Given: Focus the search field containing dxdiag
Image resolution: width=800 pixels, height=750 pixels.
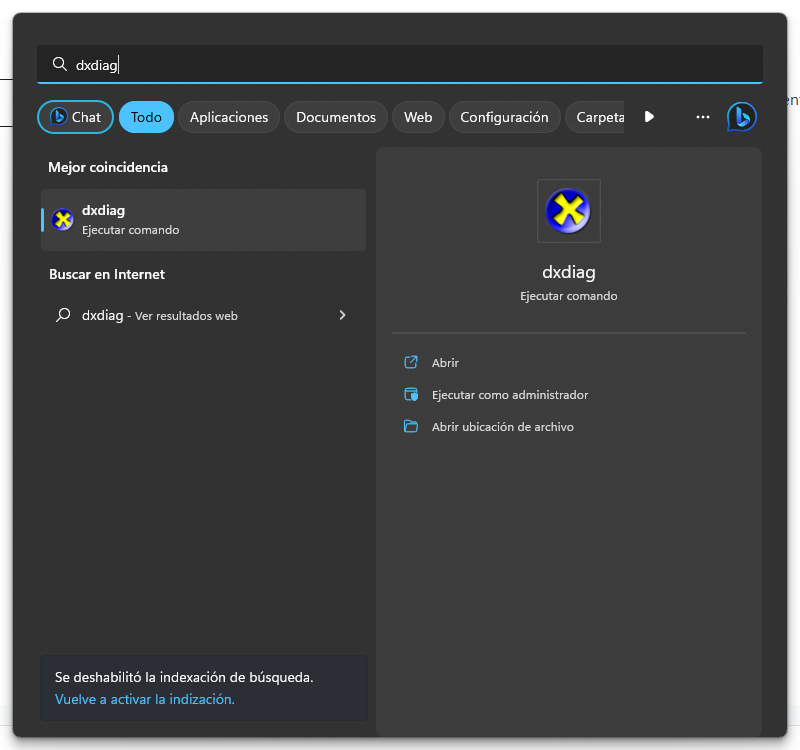Looking at the screenshot, I should [x=400, y=64].
